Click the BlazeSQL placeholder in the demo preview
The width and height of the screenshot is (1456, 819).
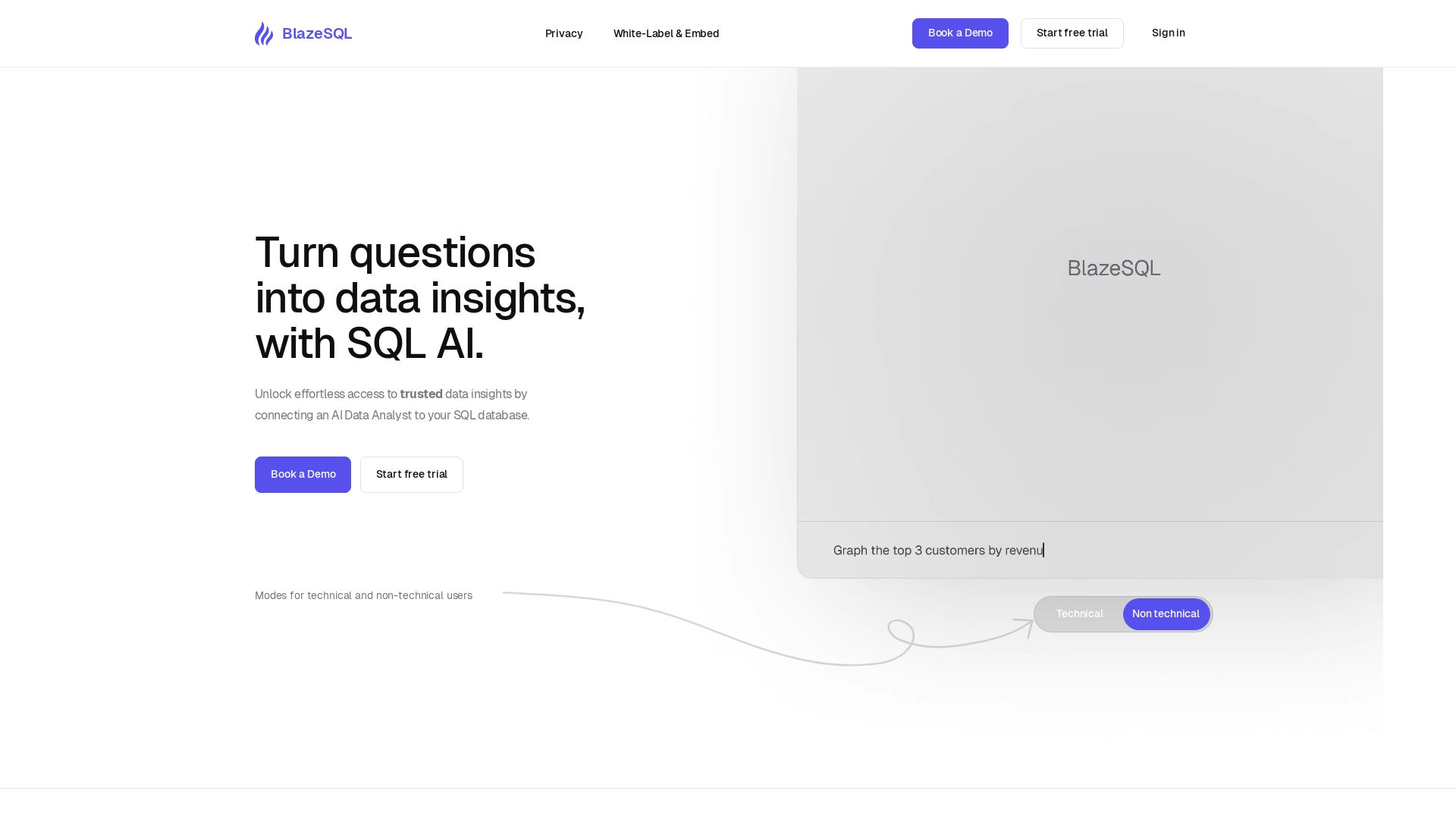tap(1113, 268)
